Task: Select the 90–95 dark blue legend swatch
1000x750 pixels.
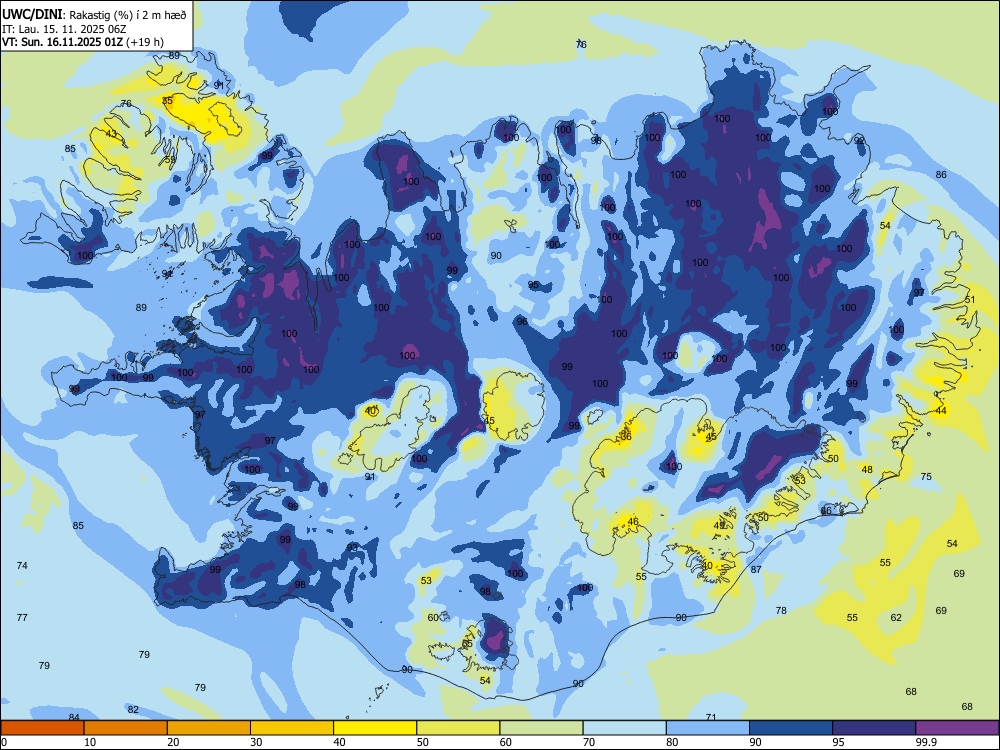Action: (791, 728)
